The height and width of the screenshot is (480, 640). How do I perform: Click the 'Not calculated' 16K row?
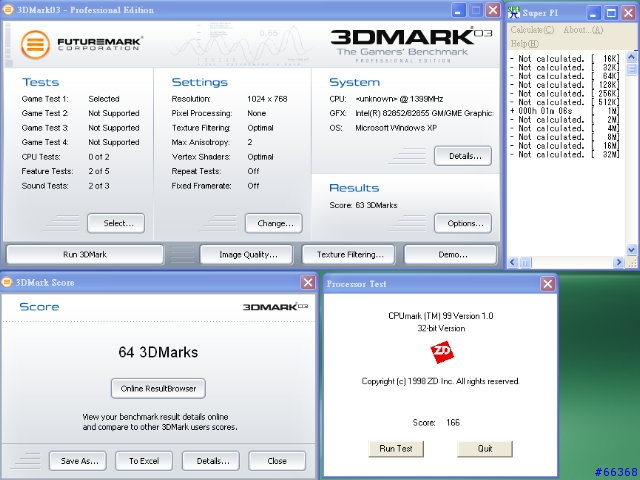tap(564, 59)
